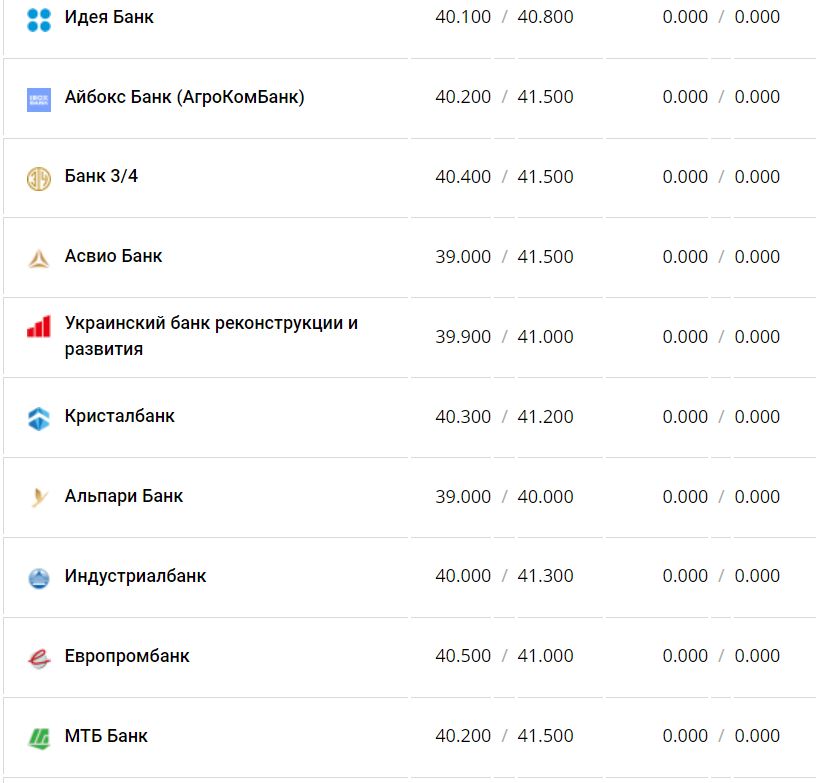816x783 pixels.
Task: Go to the Альпари Банк page link
Action: (124, 496)
